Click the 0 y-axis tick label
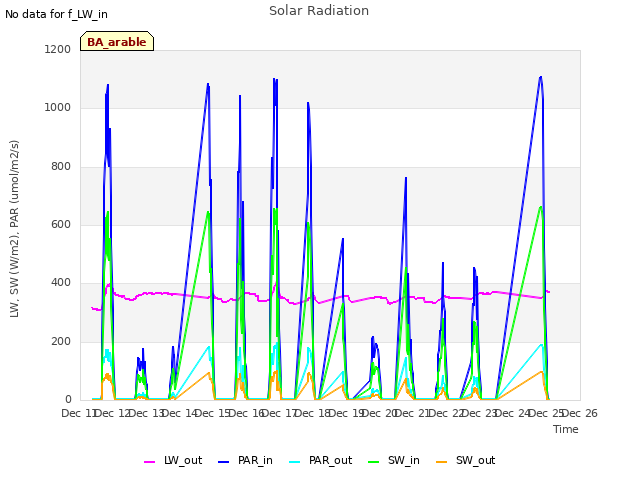 tap(68, 400)
